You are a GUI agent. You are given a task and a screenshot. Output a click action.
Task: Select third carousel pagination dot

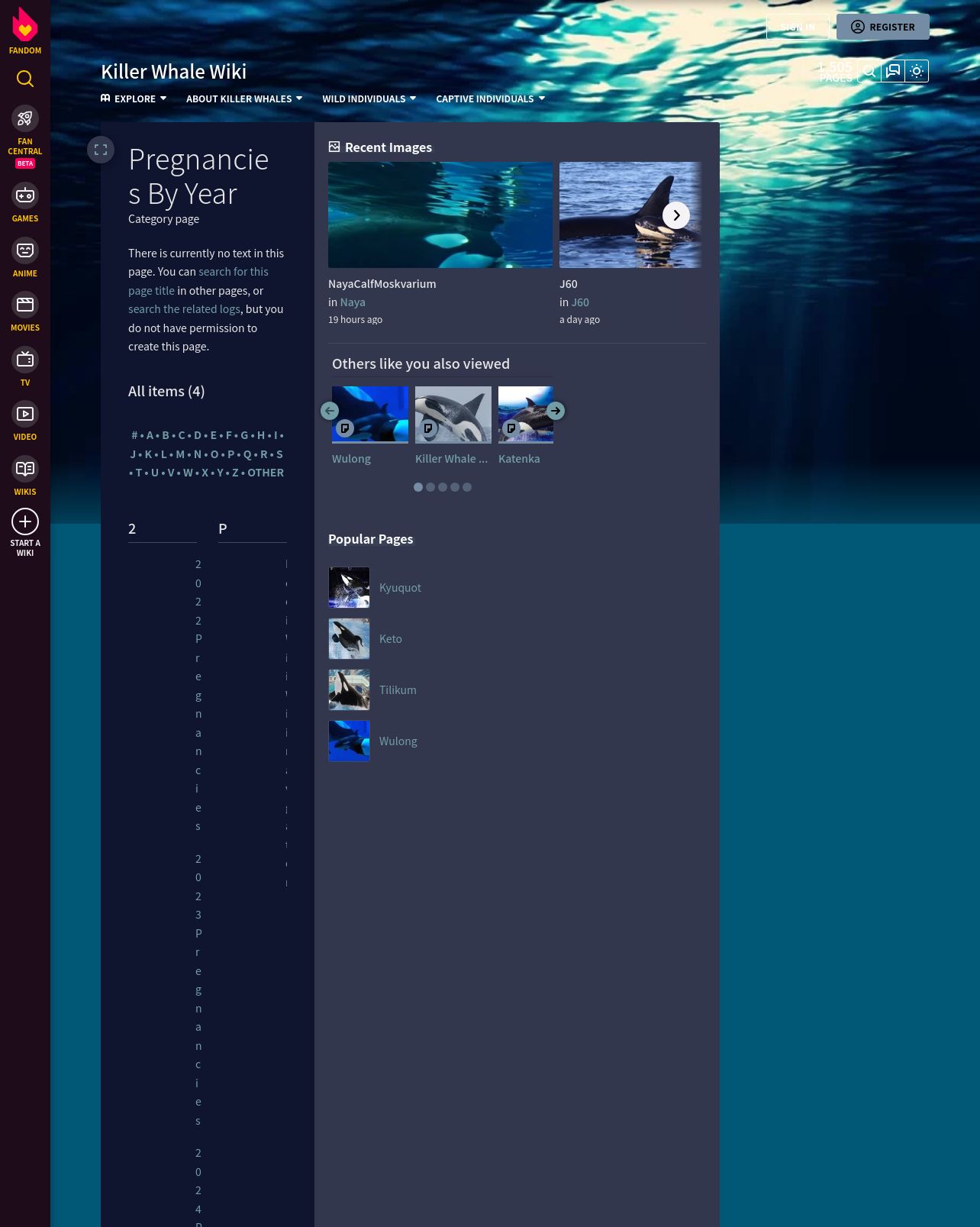pyautogui.click(x=443, y=487)
